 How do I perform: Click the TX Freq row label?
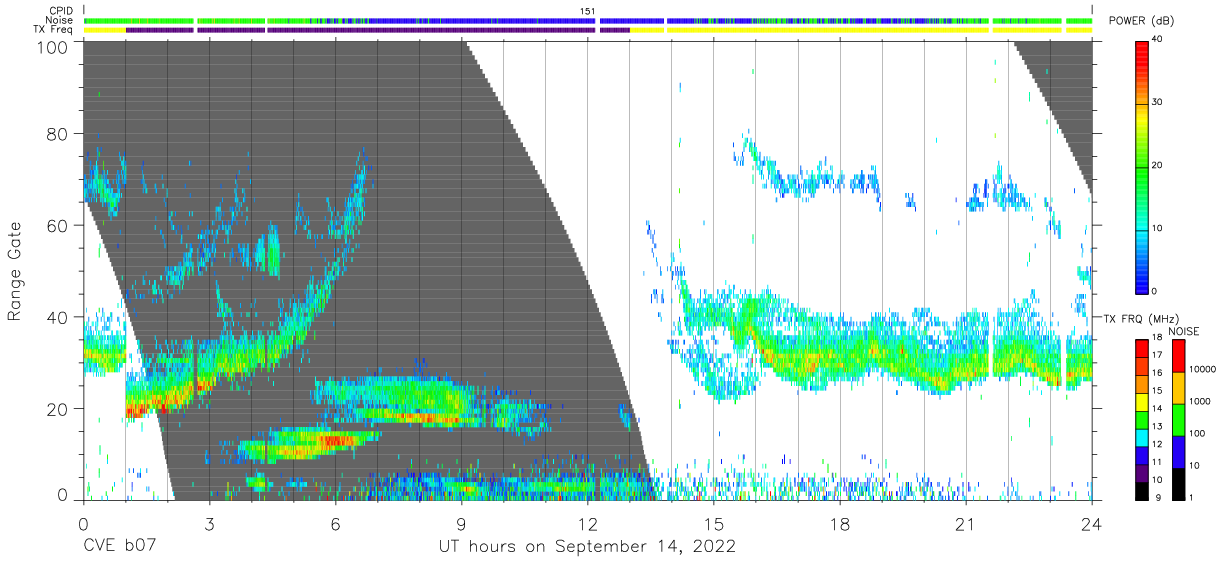54,30
